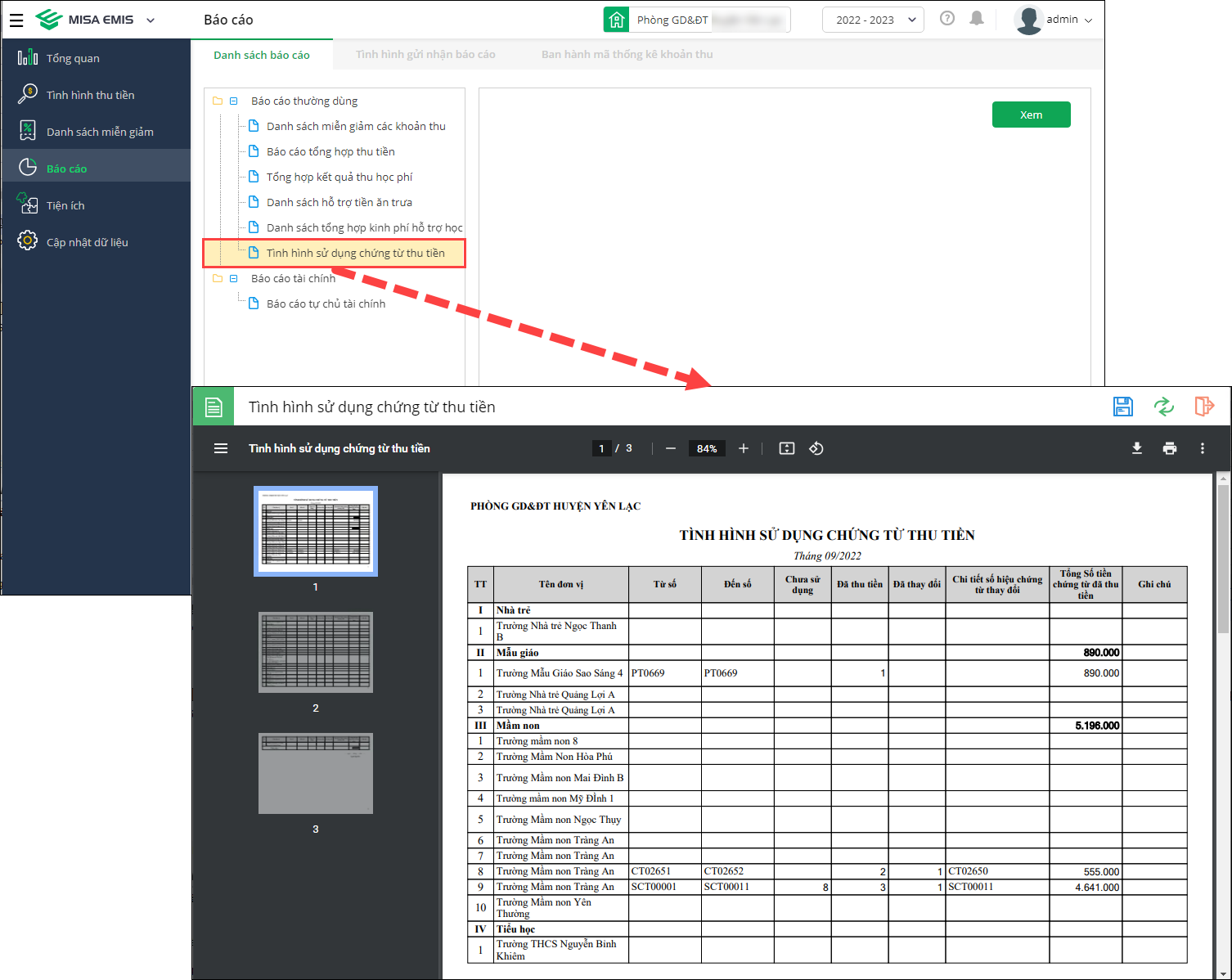Click the hamburger menu icon next to MISA EMIS
Image resolution: width=1232 pixels, height=980 pixels.
(16, 20)
